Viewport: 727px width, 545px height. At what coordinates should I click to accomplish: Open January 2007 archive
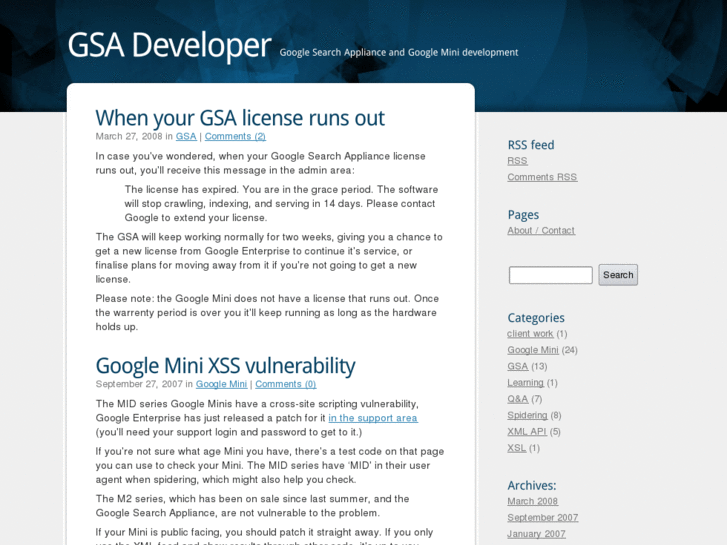(536, 534)
